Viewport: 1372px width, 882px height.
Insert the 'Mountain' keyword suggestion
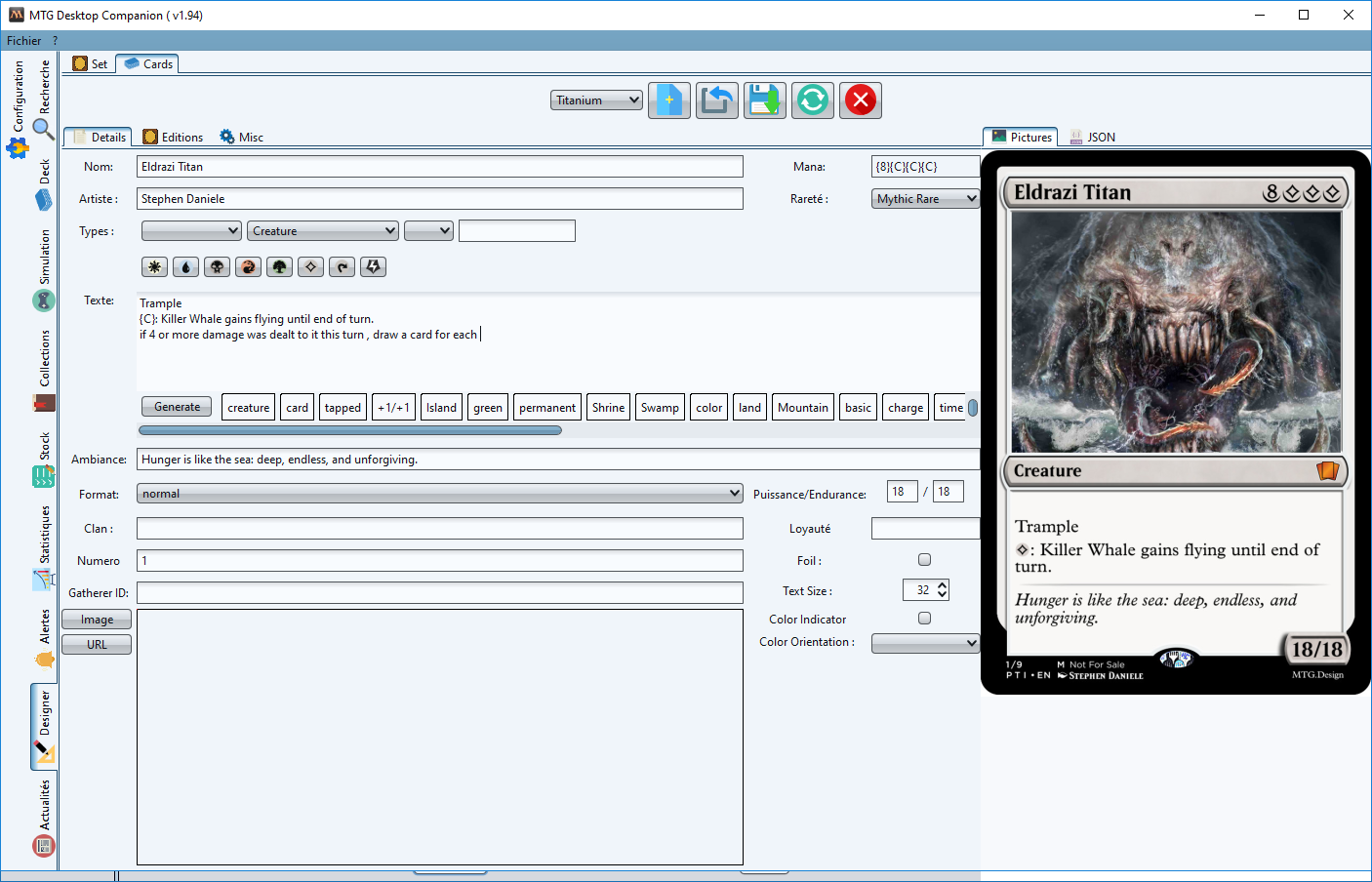coord(803,408)
